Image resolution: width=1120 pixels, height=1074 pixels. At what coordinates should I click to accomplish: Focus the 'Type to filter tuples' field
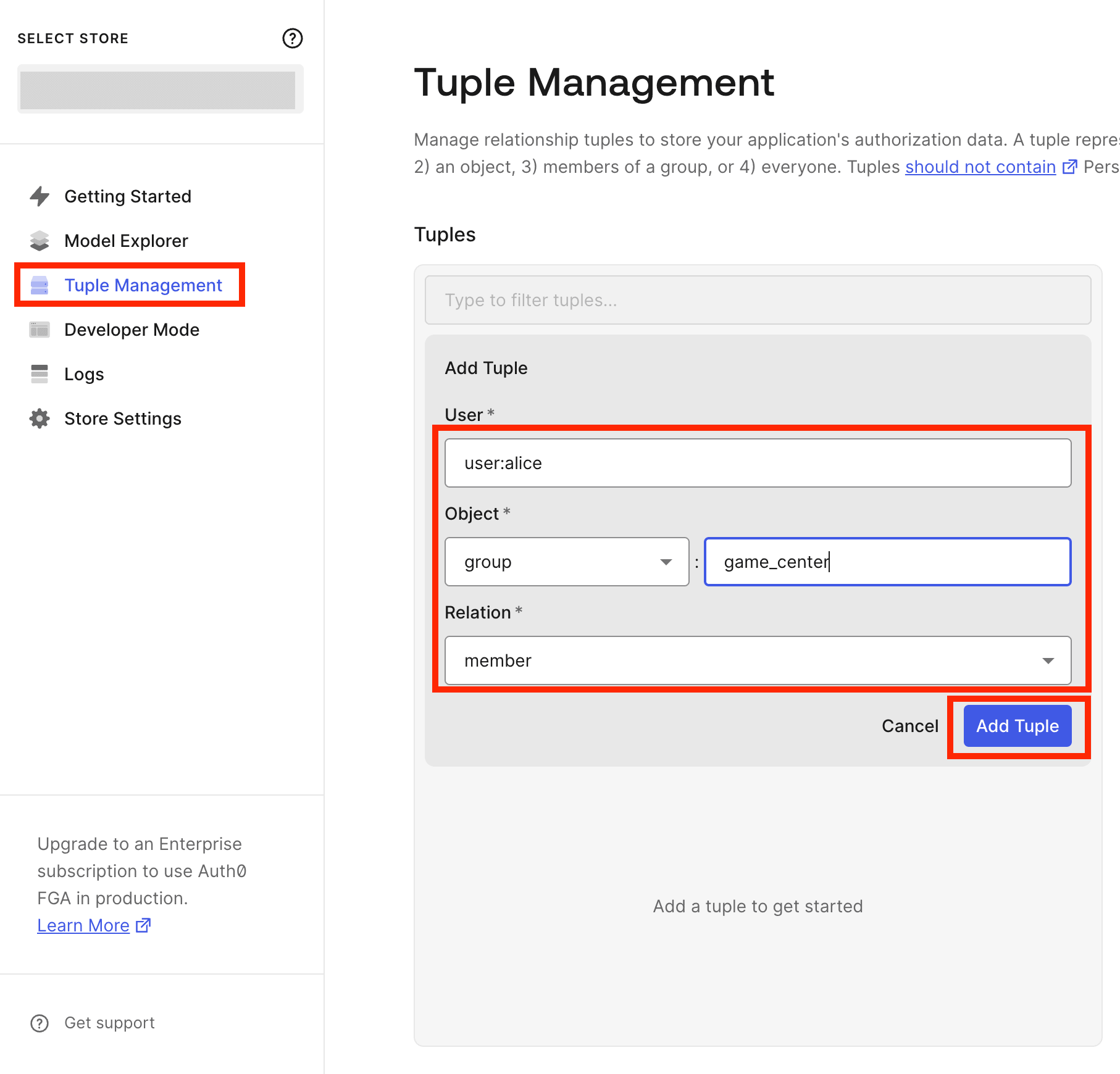click(758, 300)
